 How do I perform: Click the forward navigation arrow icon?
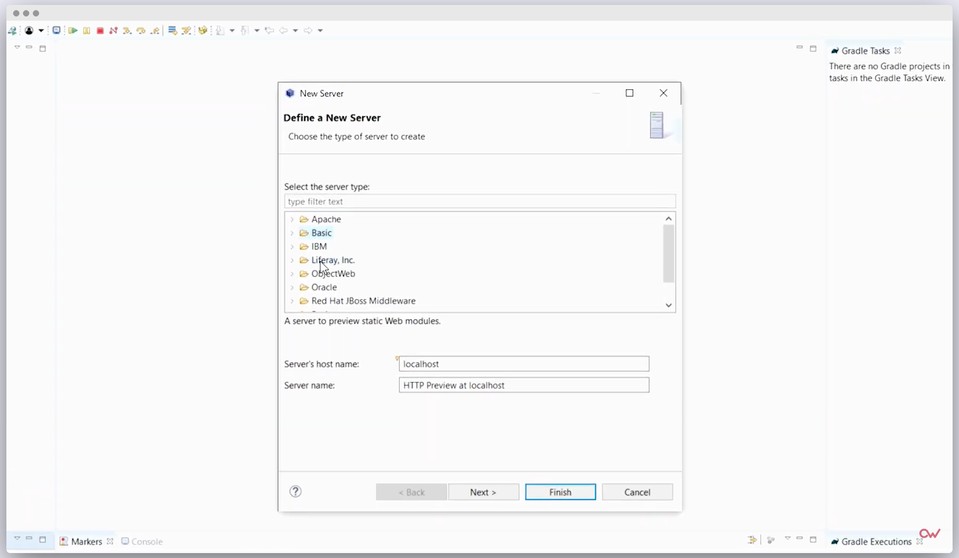(x=308, y=31)
